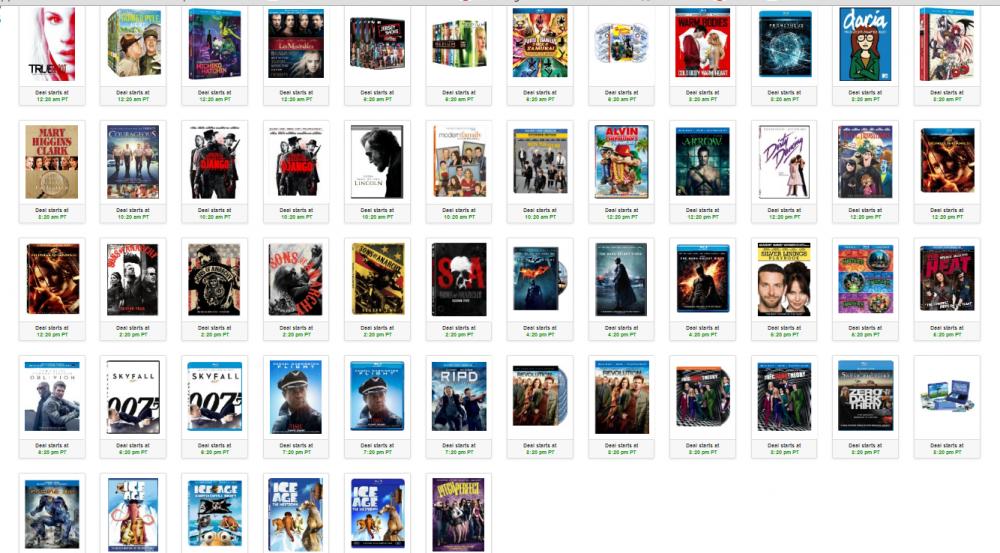
Task: Open the Silver Linings Playbook cover
Action: click(x=784, y=279)
